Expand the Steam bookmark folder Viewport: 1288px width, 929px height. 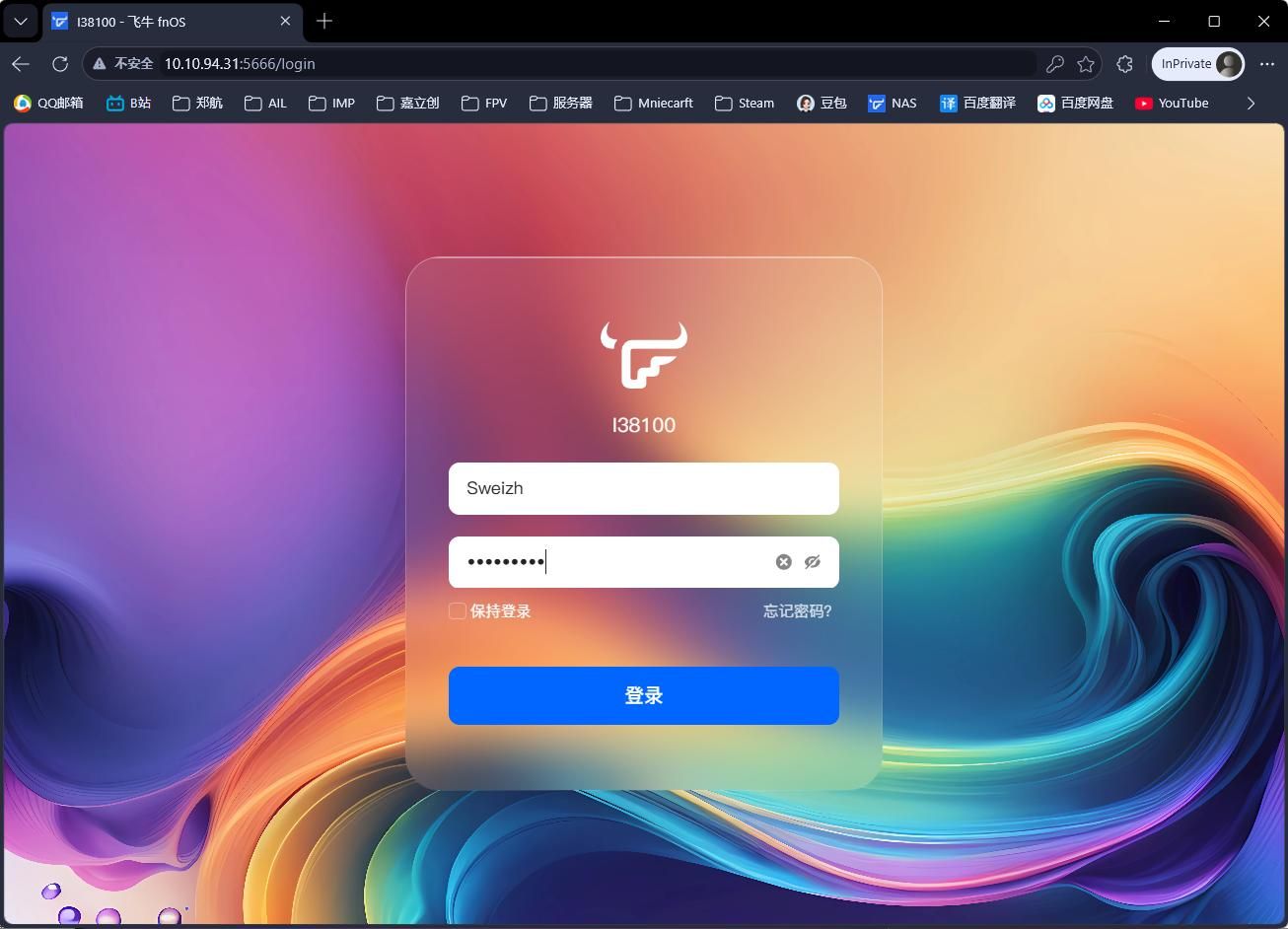(x=745, y=103)
